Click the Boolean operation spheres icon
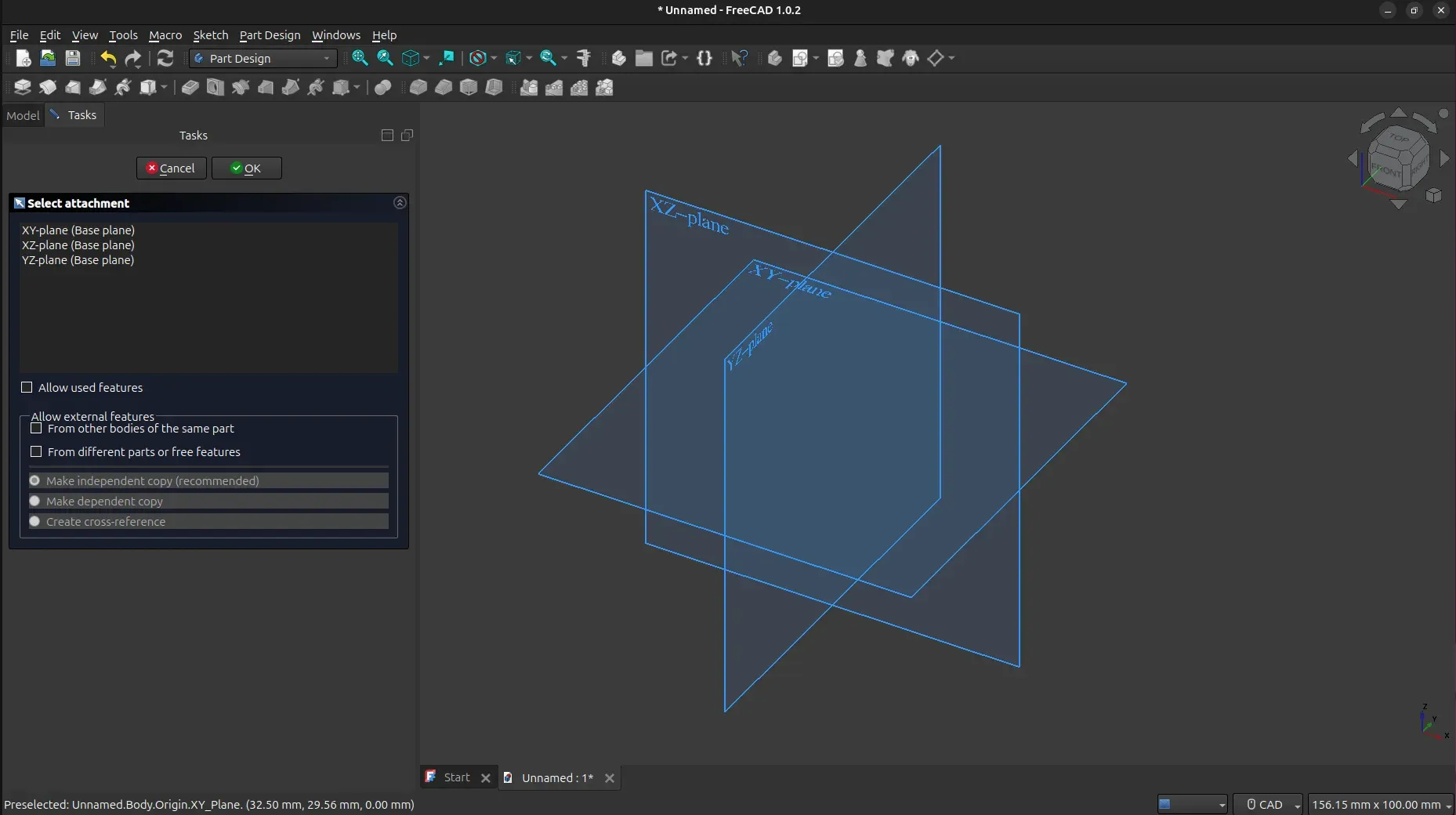 (x=382, y=88)
